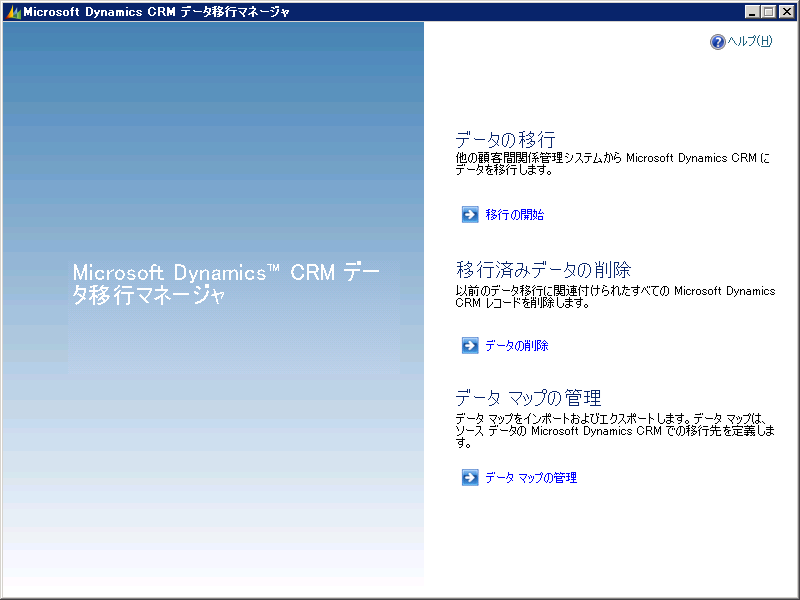Click the Microsoft Dynamics CRM banner title text

point(226,284)
